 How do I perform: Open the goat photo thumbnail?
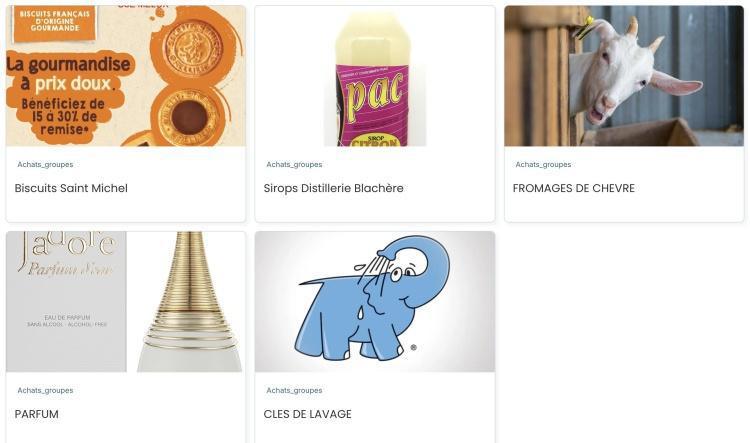(x=624, y=76)
